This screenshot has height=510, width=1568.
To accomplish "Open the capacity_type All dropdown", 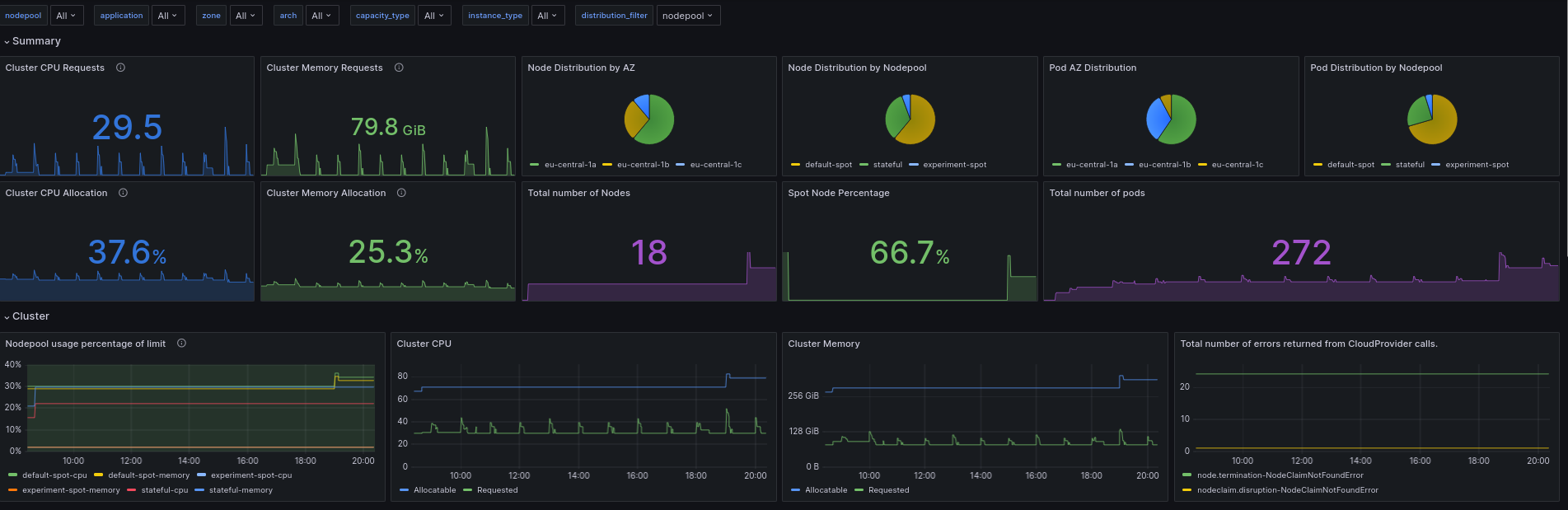I will (433, 16).
